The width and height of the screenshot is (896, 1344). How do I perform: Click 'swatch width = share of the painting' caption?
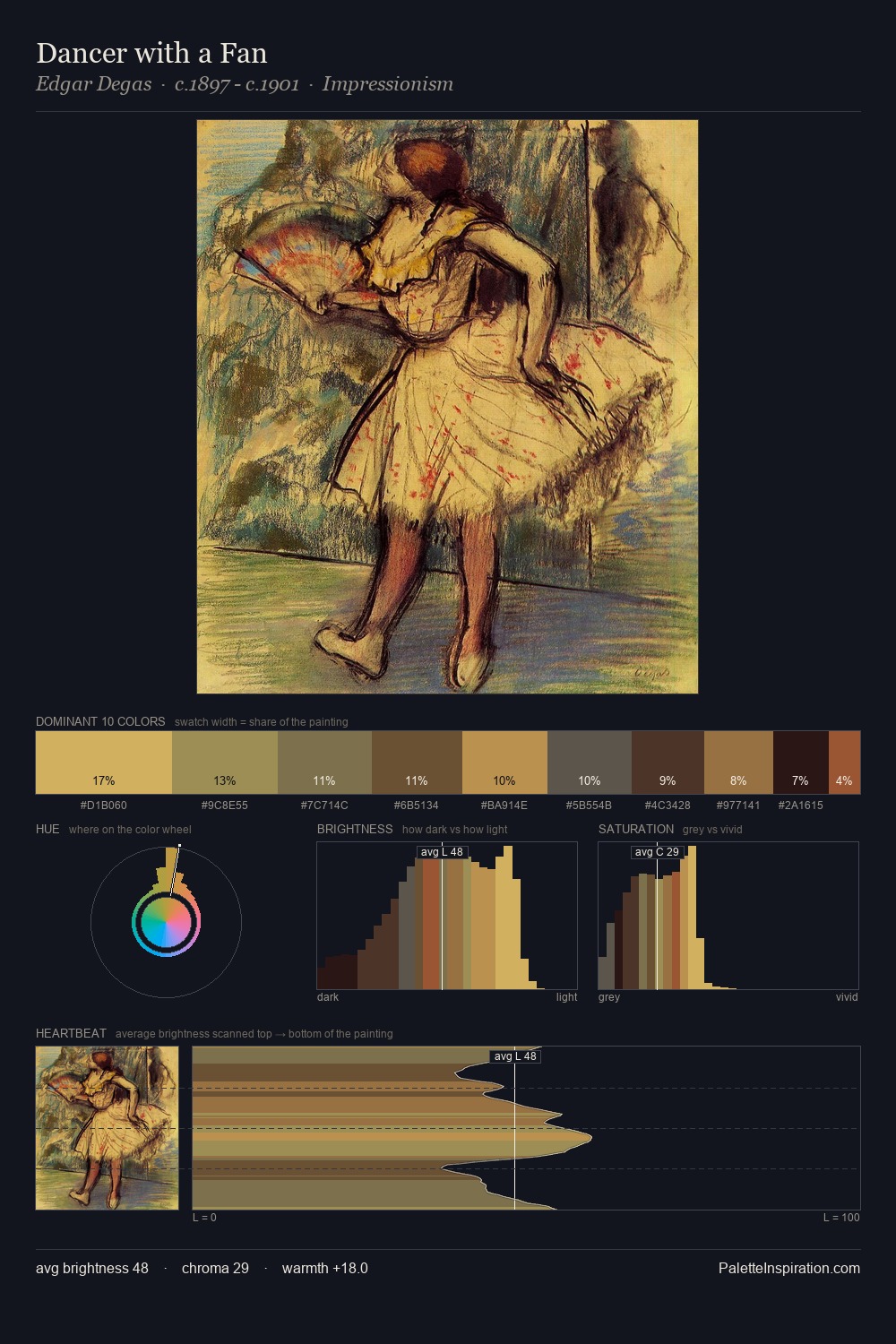point(261,722)
